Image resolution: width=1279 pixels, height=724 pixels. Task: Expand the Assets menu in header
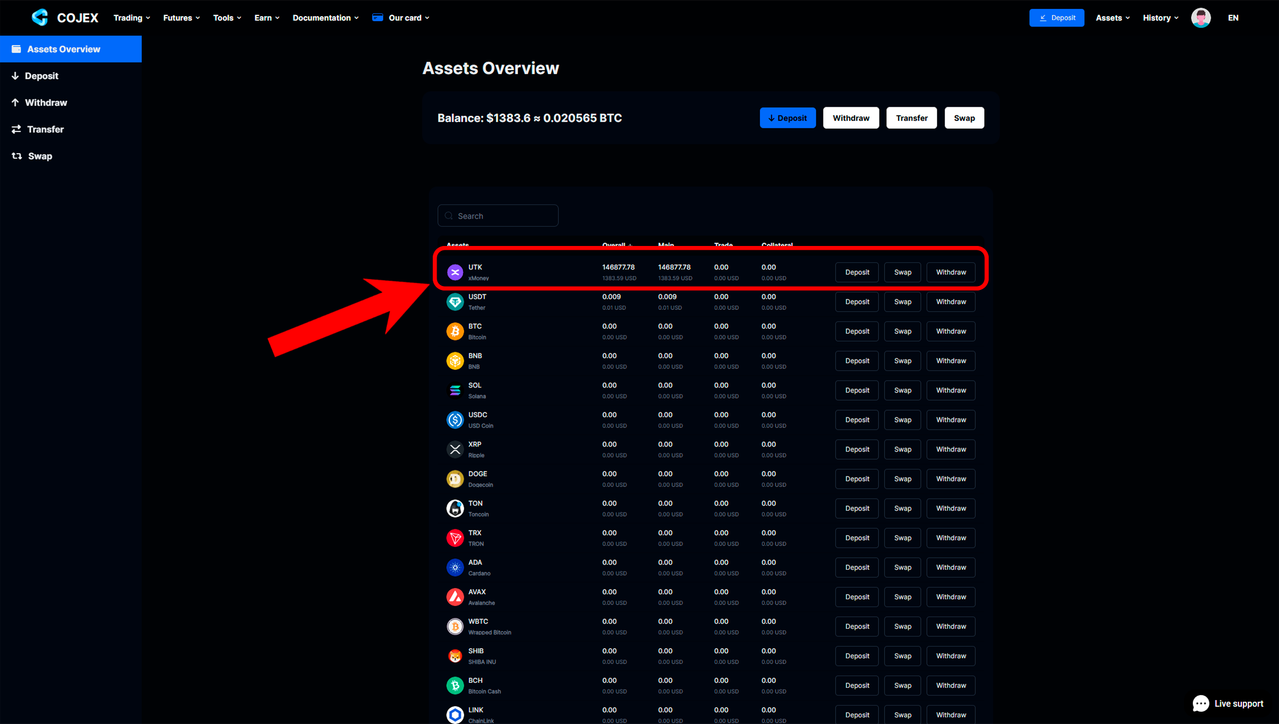coord(1113,18)
